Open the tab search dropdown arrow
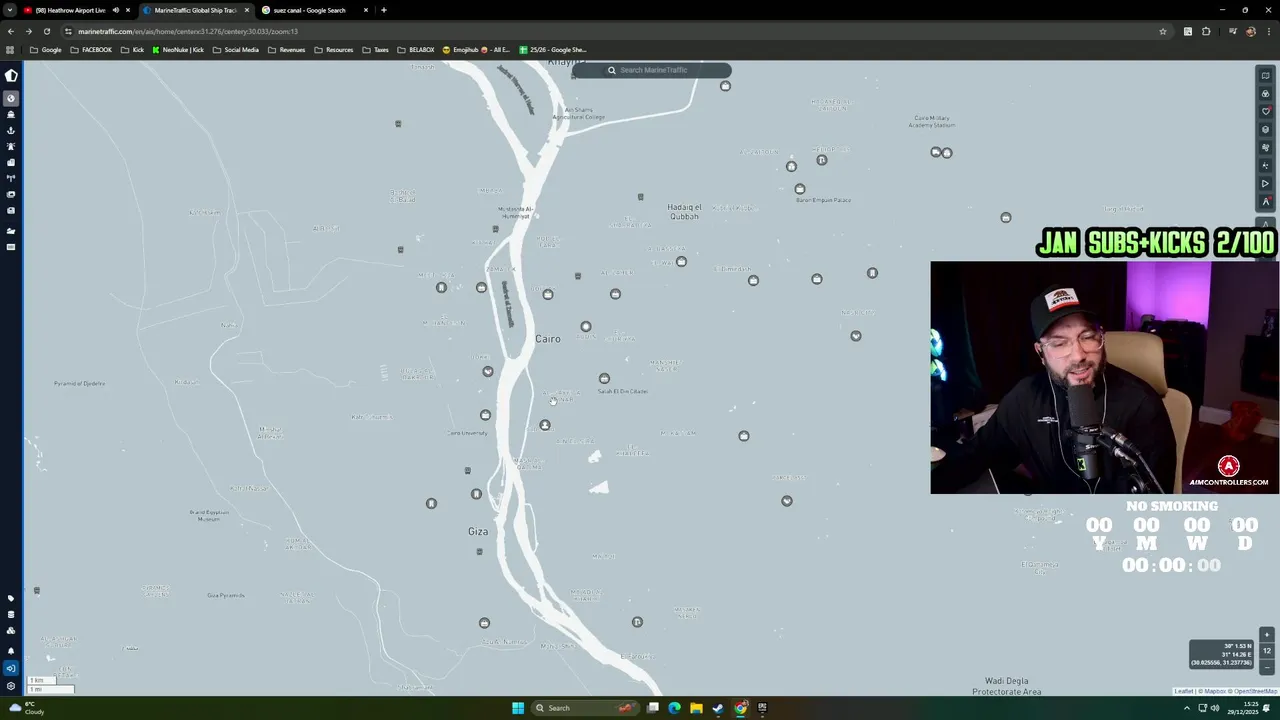 (10, 10)
